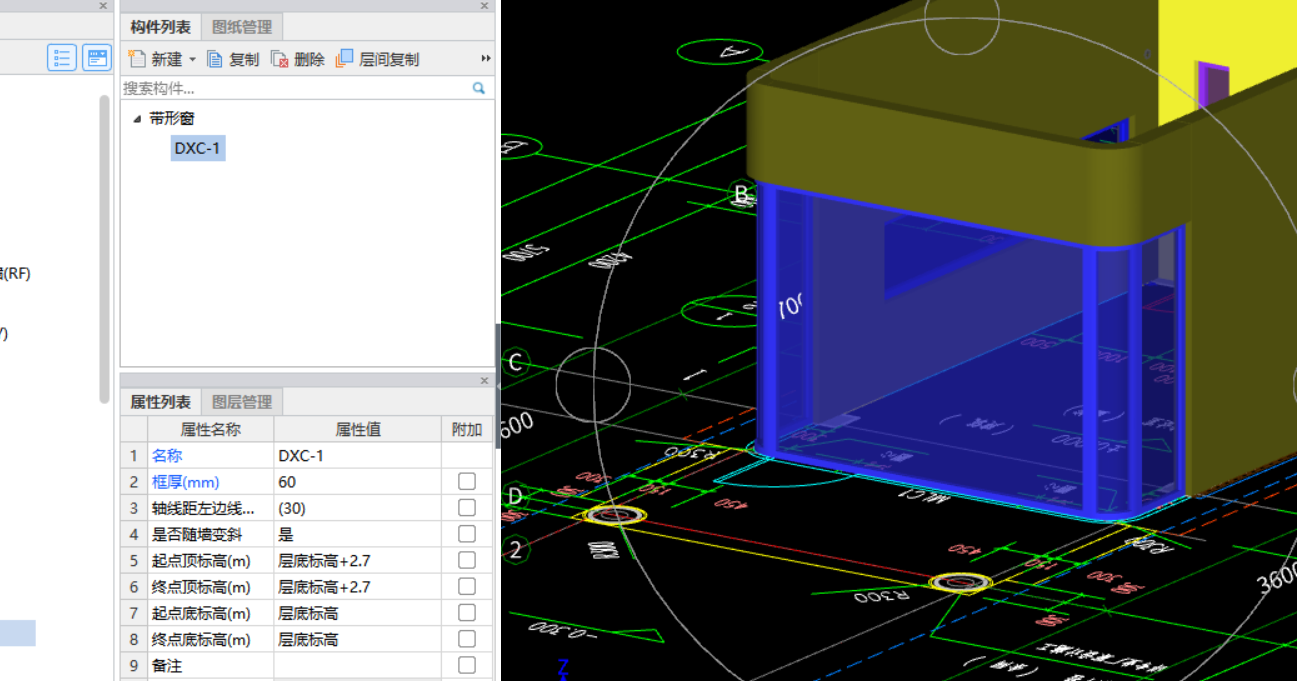Click axis bubble 2 in the viewport

[x=514, y=549]
